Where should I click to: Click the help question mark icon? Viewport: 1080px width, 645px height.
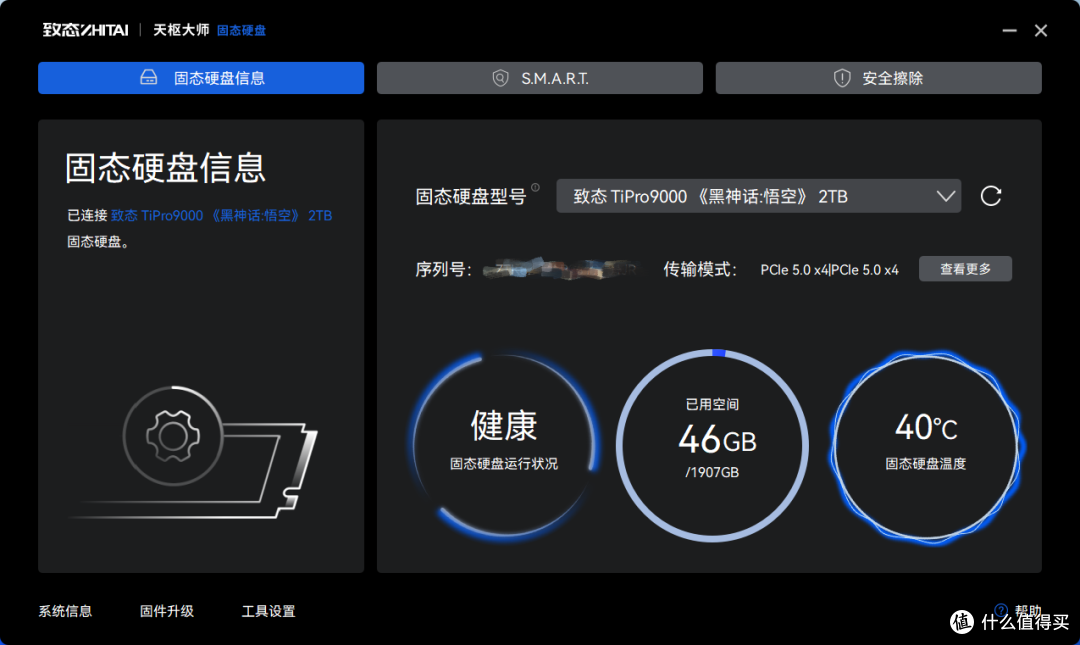[x=1001, y=611]
